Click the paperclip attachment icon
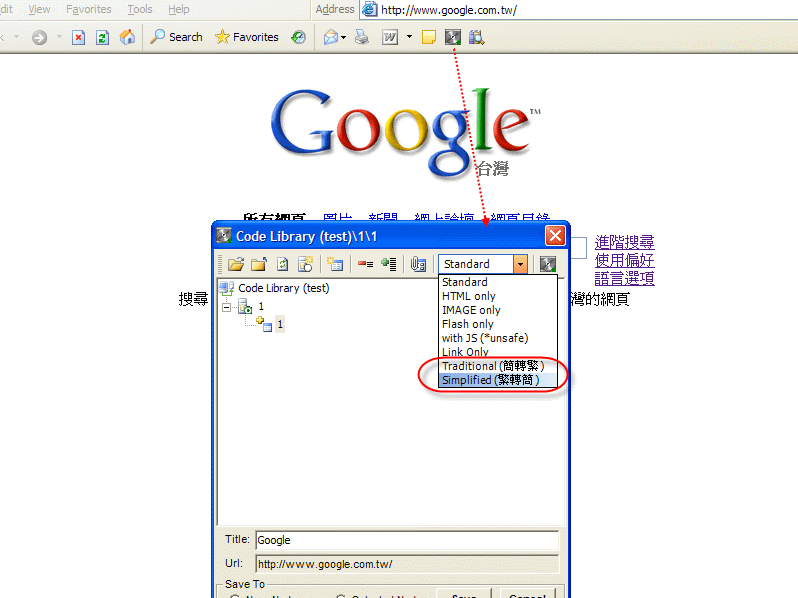 point(418,264)
